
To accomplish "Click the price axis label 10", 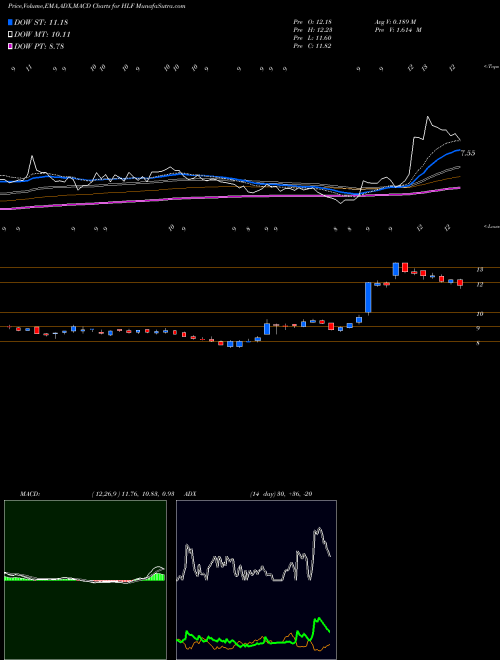I will click(x=480, y=314).
